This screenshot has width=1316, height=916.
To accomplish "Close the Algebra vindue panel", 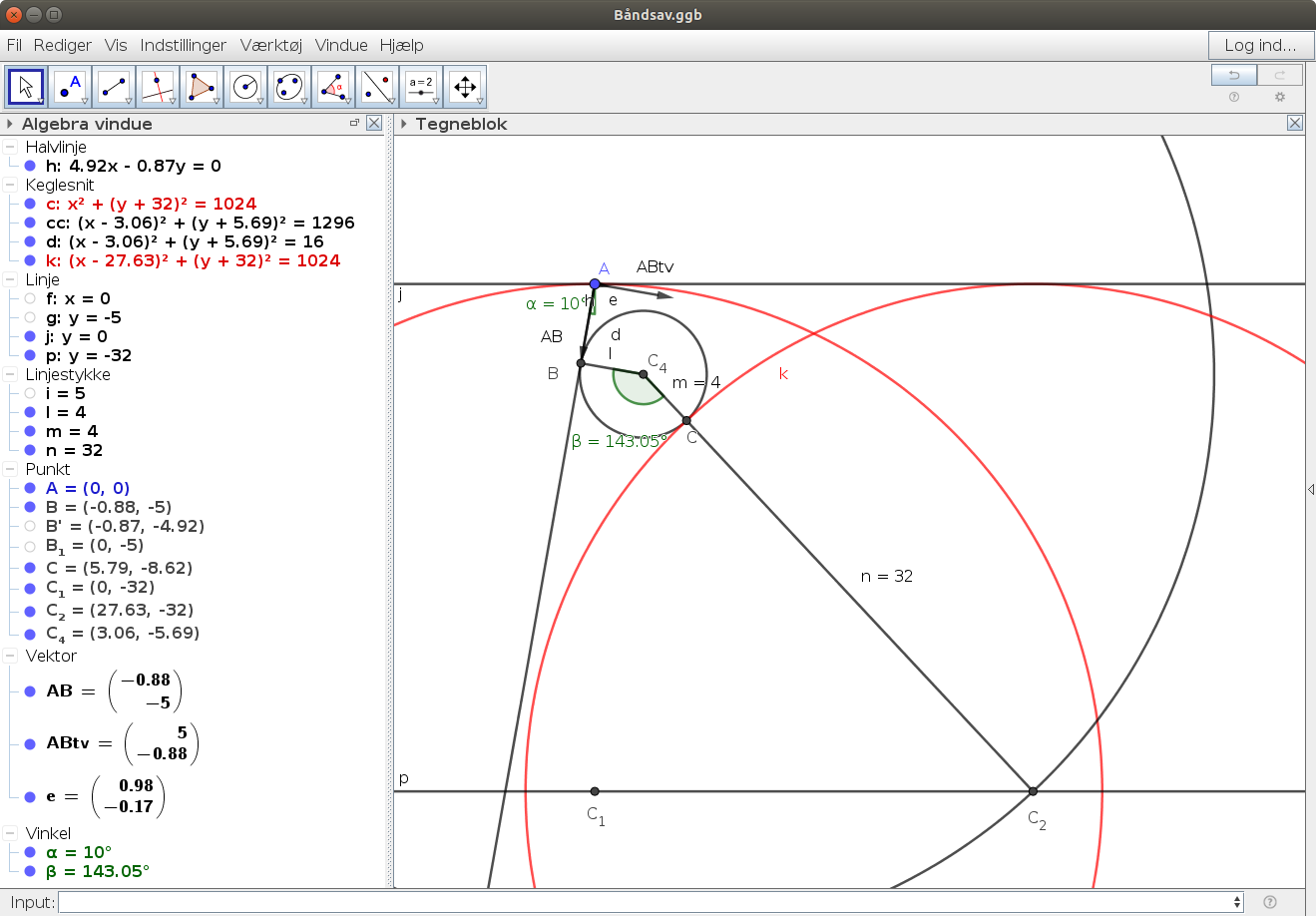I will 374,123.
